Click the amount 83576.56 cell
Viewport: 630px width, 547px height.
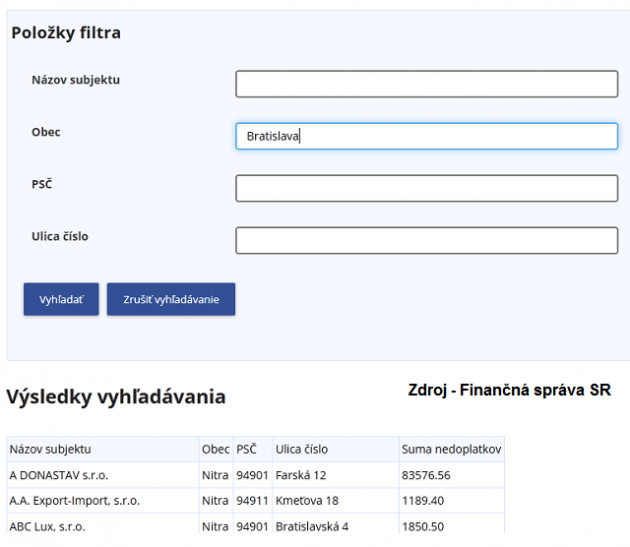click(452, 475)
